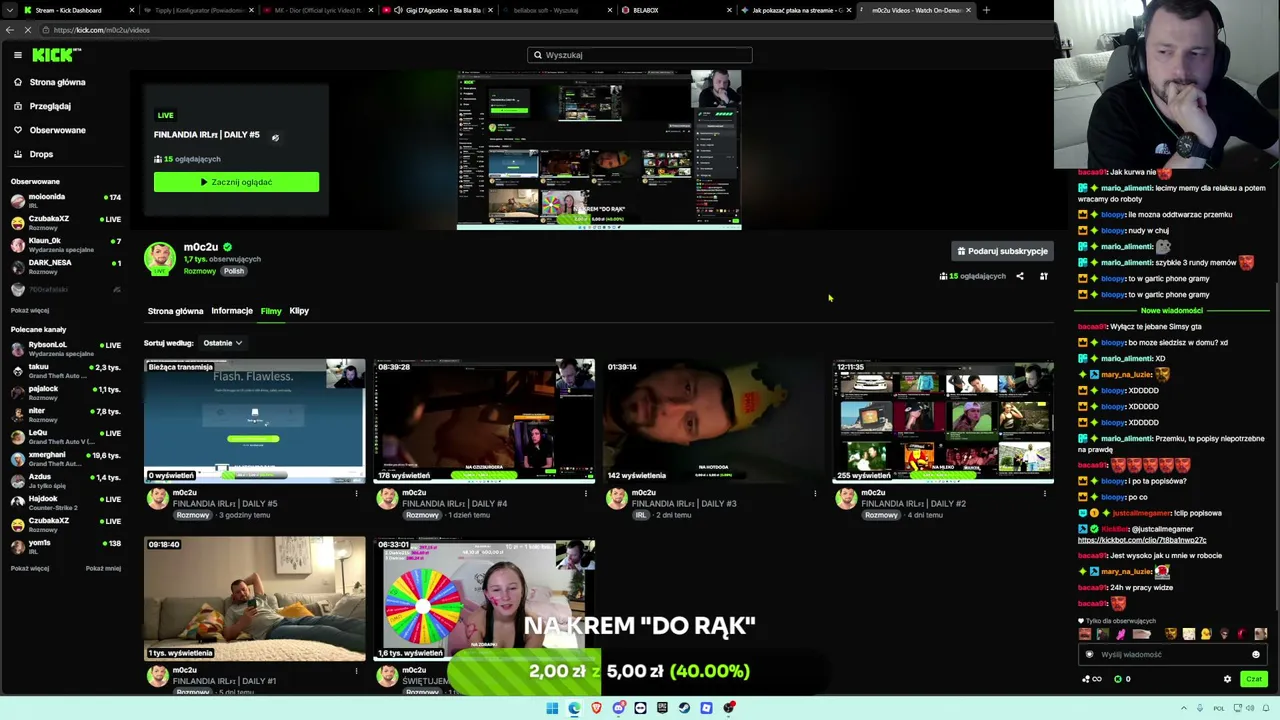
Task: Open options menu for DAILY #3 video
Action: click(815, 493)
